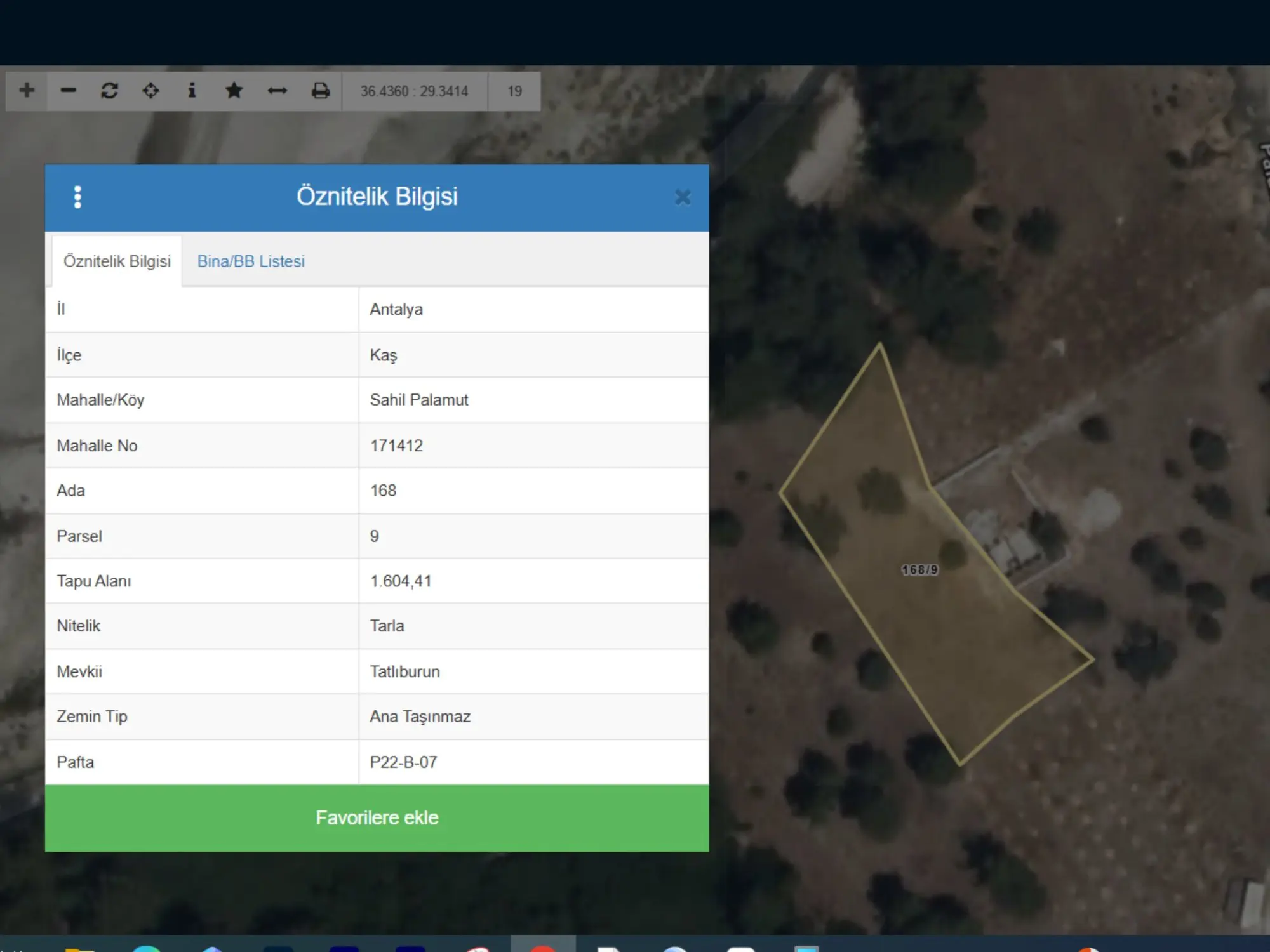
Task: Open the three-dot panel menu
Action: 77,197
